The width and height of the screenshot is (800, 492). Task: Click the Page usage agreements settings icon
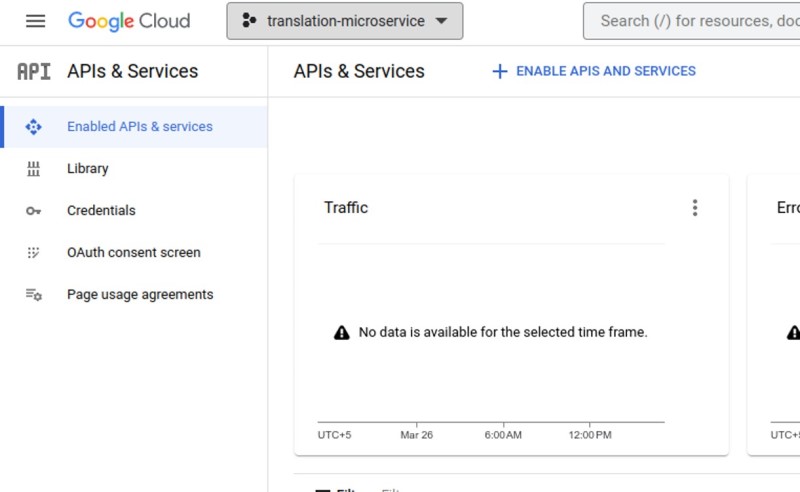pyautogui.click(x=34, y=294)
